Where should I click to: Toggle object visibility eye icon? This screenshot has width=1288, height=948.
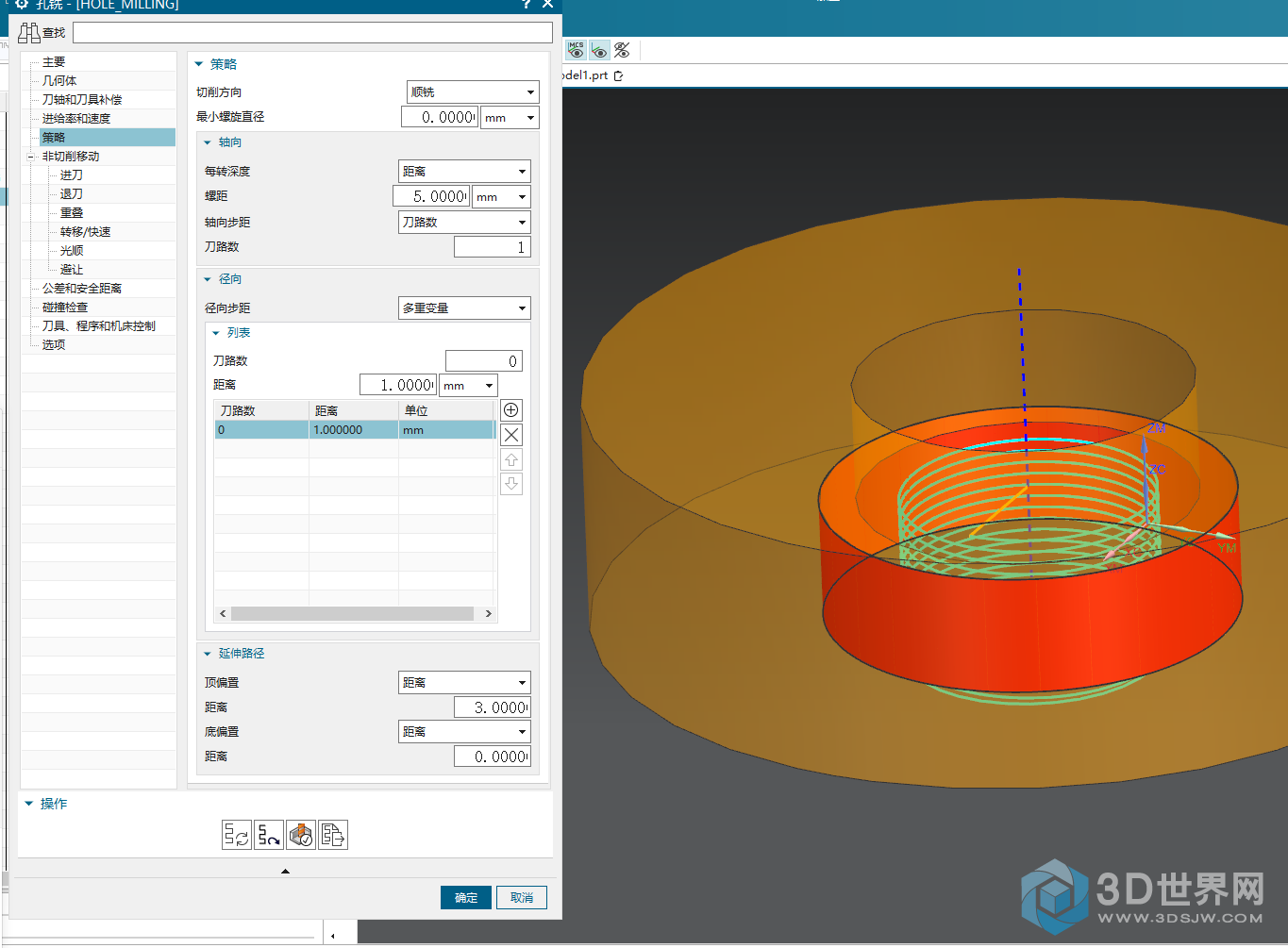coord(599,49)
